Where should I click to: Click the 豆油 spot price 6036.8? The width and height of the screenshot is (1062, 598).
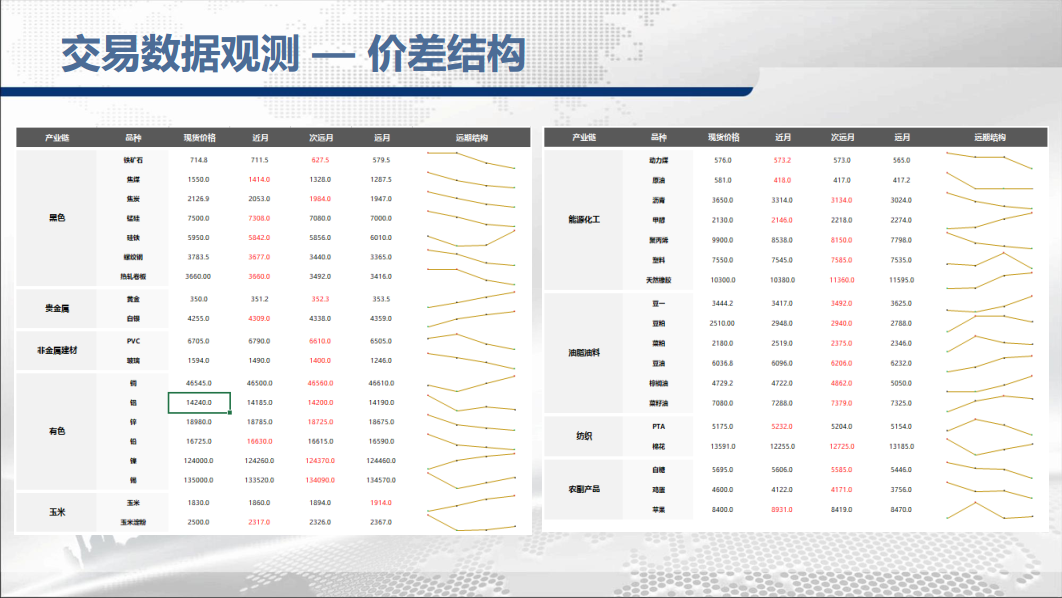click(723, 363)
